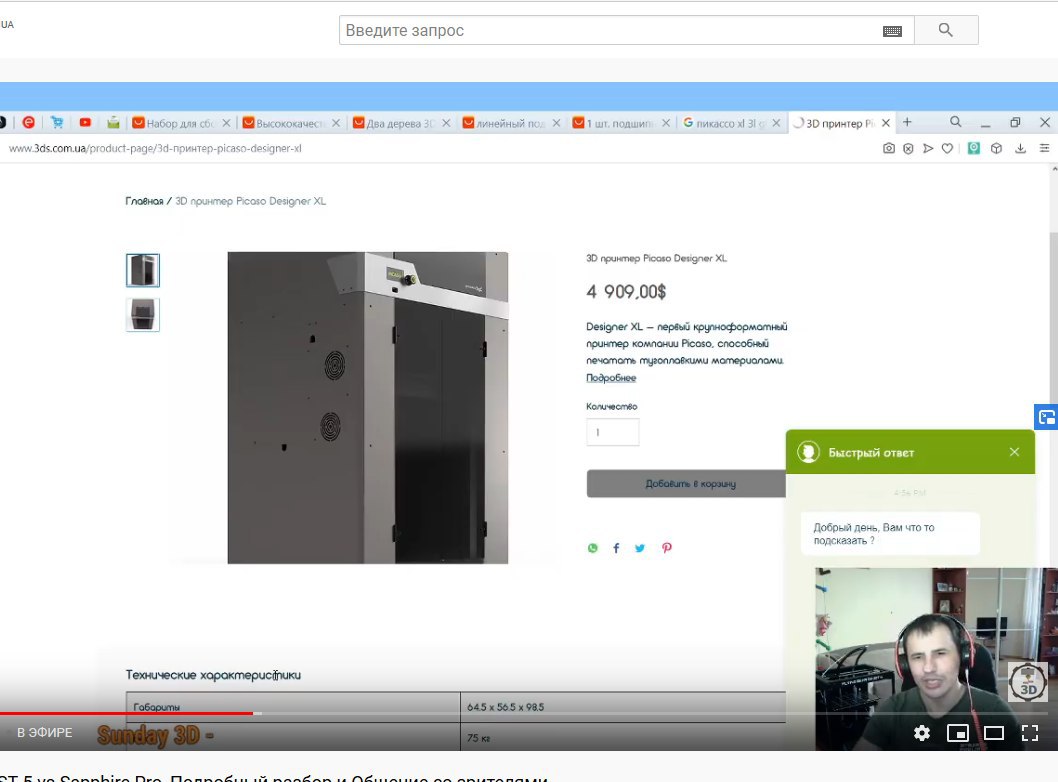
Task: Select the second printer thumbnail image
Action: click(x=142, y=314)
